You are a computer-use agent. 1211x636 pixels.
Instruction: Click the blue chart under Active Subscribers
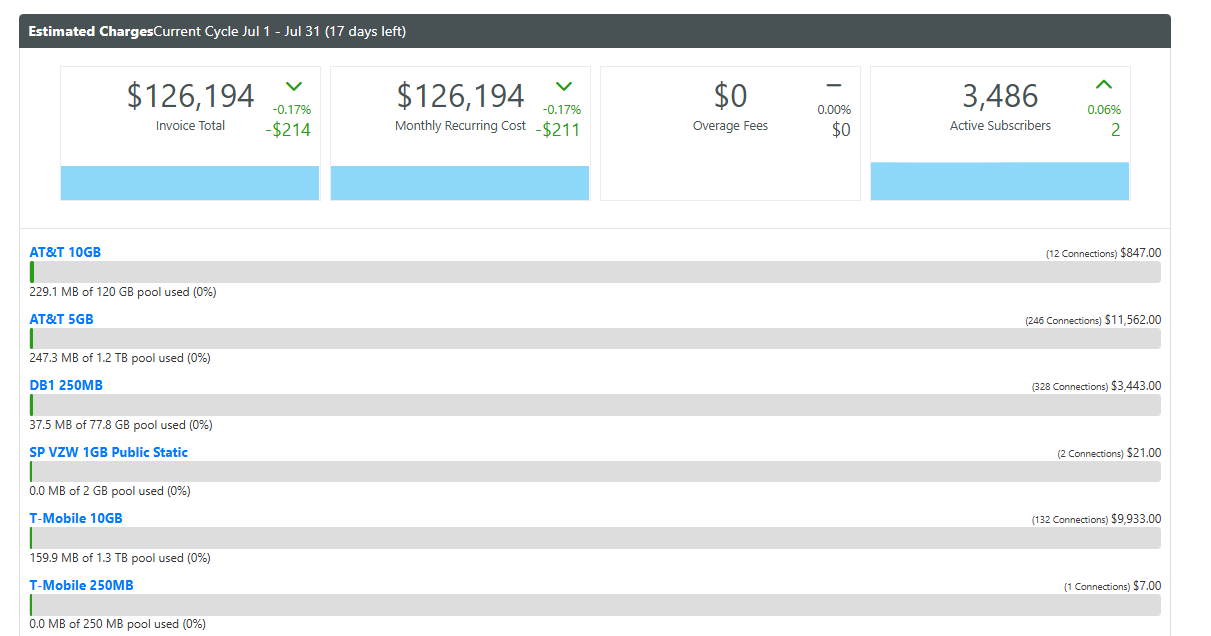pyautogui.click(x=1000, y=181)
